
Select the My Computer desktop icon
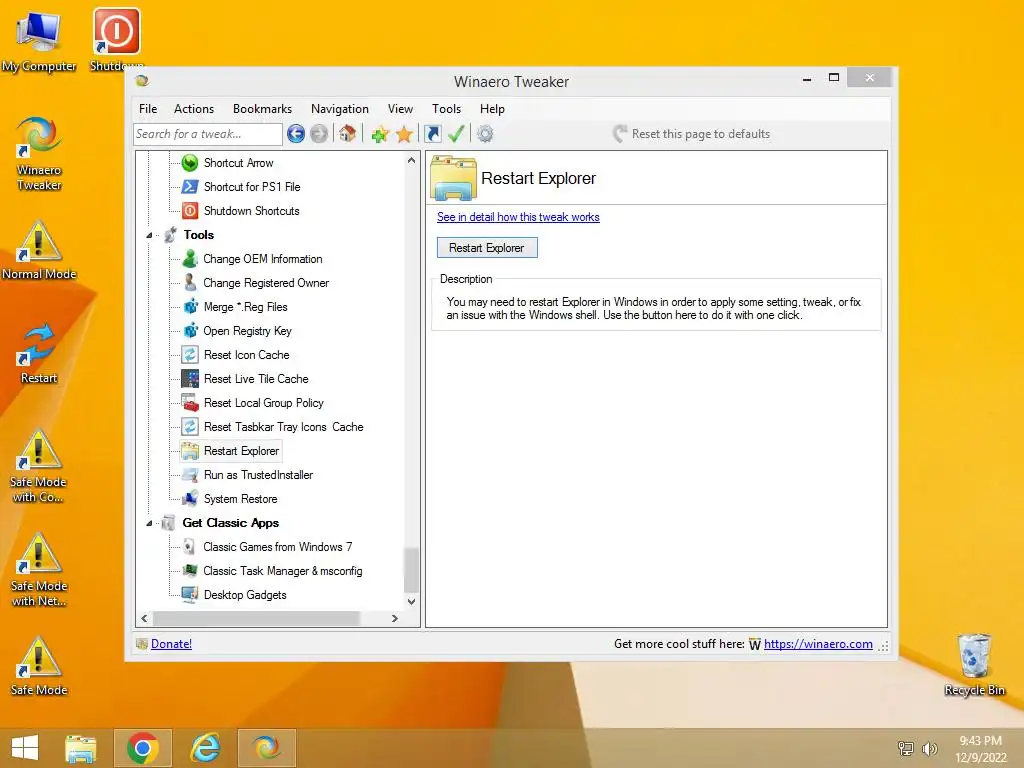click(x=39, y=41)
